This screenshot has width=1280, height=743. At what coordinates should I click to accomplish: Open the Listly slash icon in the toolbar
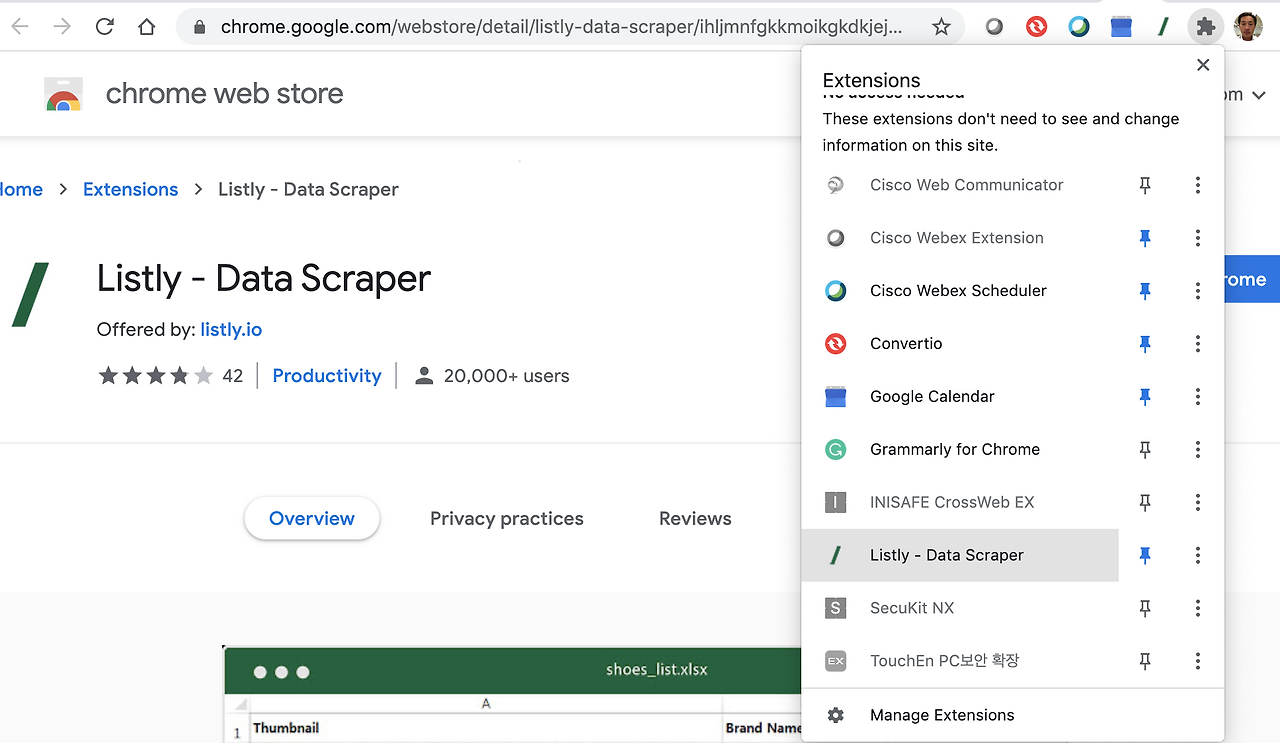(1163, 27)
